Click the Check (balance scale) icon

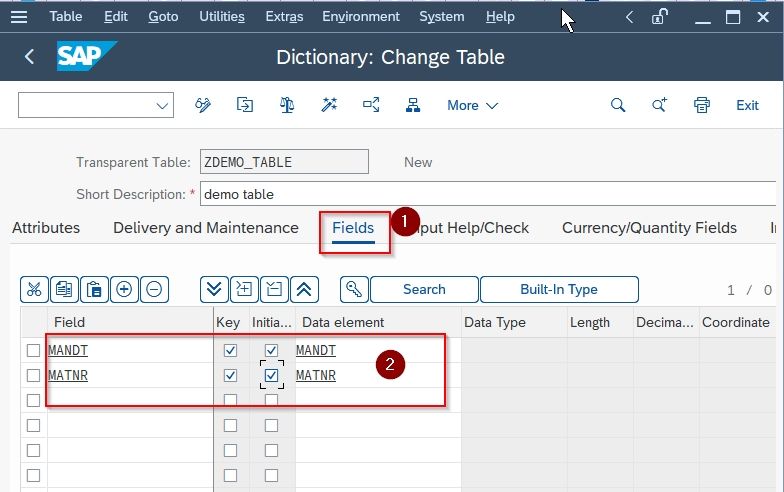tap(286, 105)
